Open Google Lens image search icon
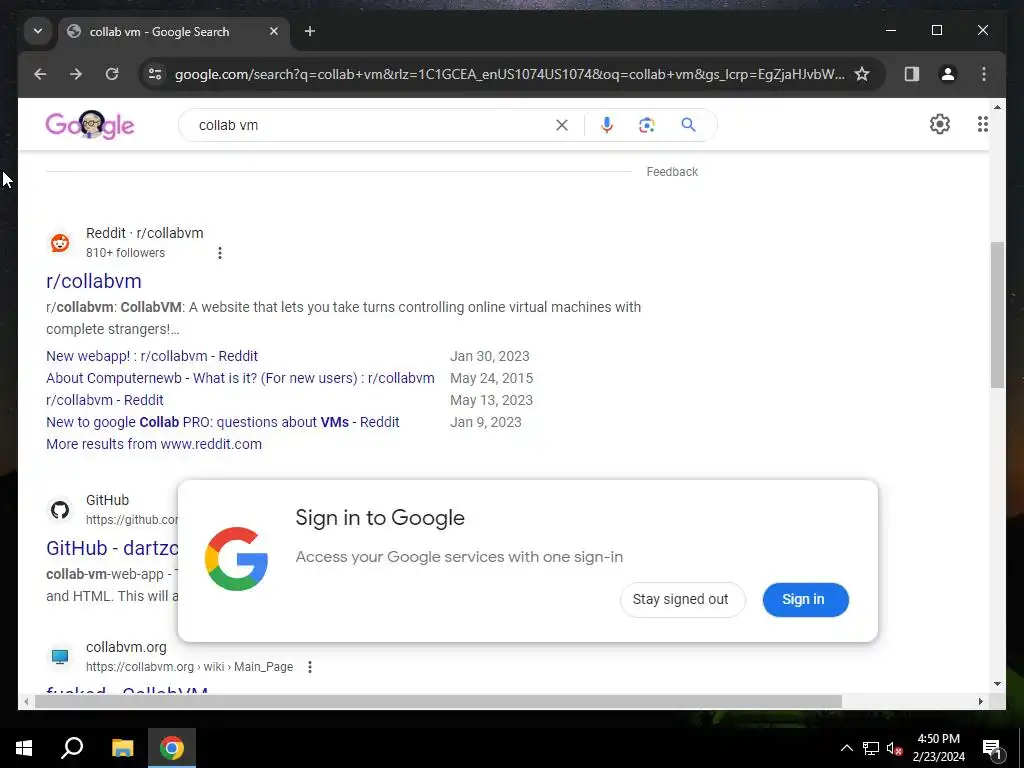 pyautogui.click(x=647, y=125)
